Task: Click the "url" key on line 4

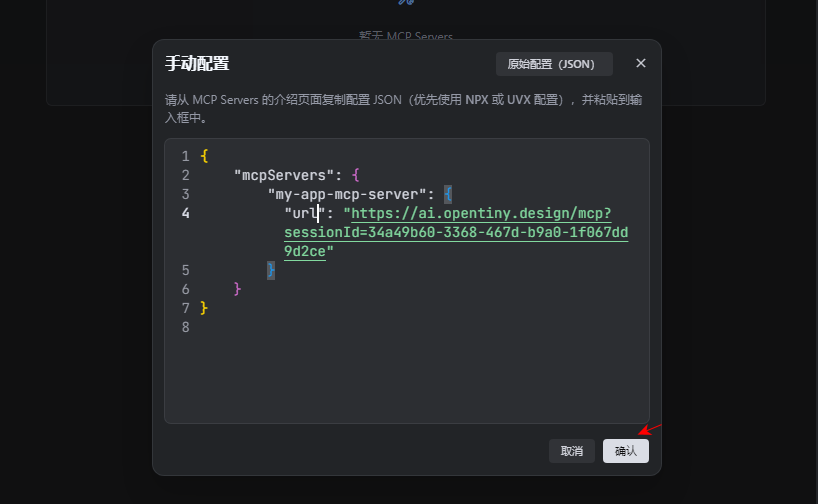Action: tap(302, 213)
